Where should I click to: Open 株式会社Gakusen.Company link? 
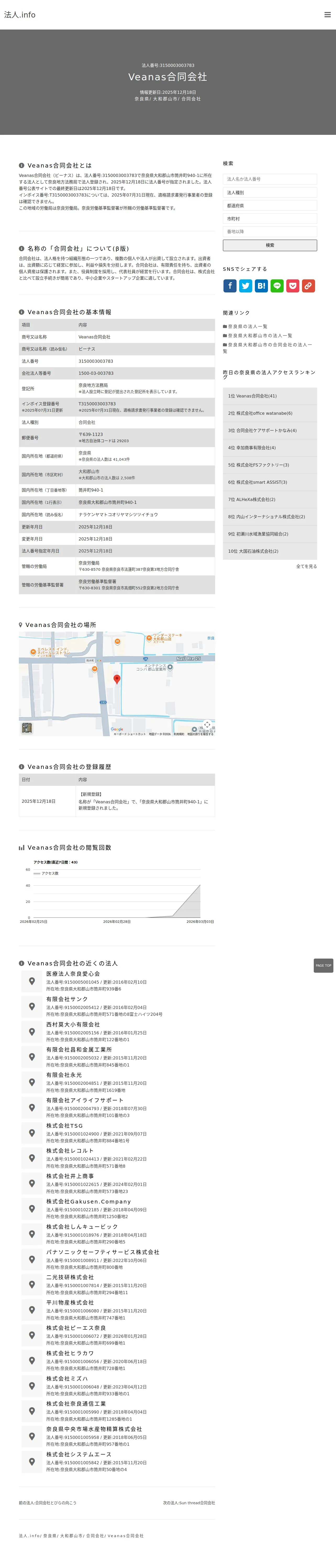pyautogui.click(x=88, y=1202)
